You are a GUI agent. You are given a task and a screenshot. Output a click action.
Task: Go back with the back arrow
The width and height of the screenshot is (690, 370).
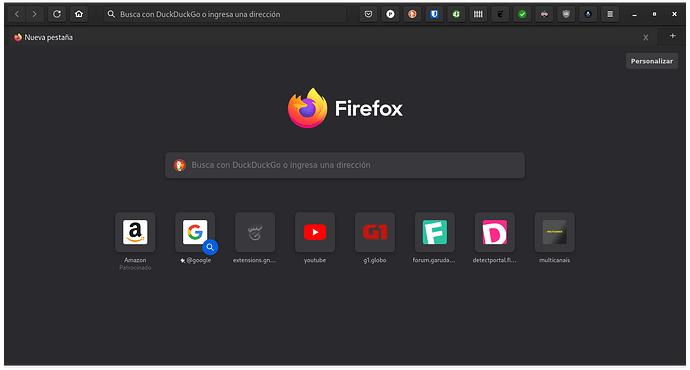pos(17,14)
